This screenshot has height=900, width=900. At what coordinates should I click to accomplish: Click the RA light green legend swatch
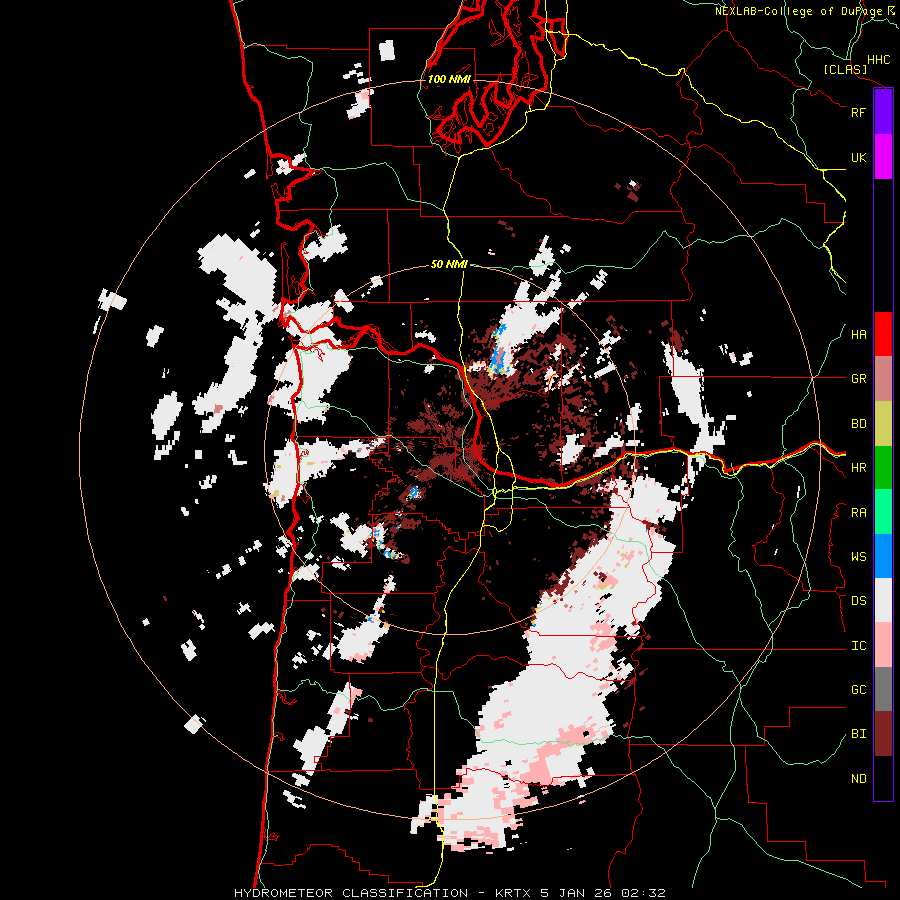point(883,512)
